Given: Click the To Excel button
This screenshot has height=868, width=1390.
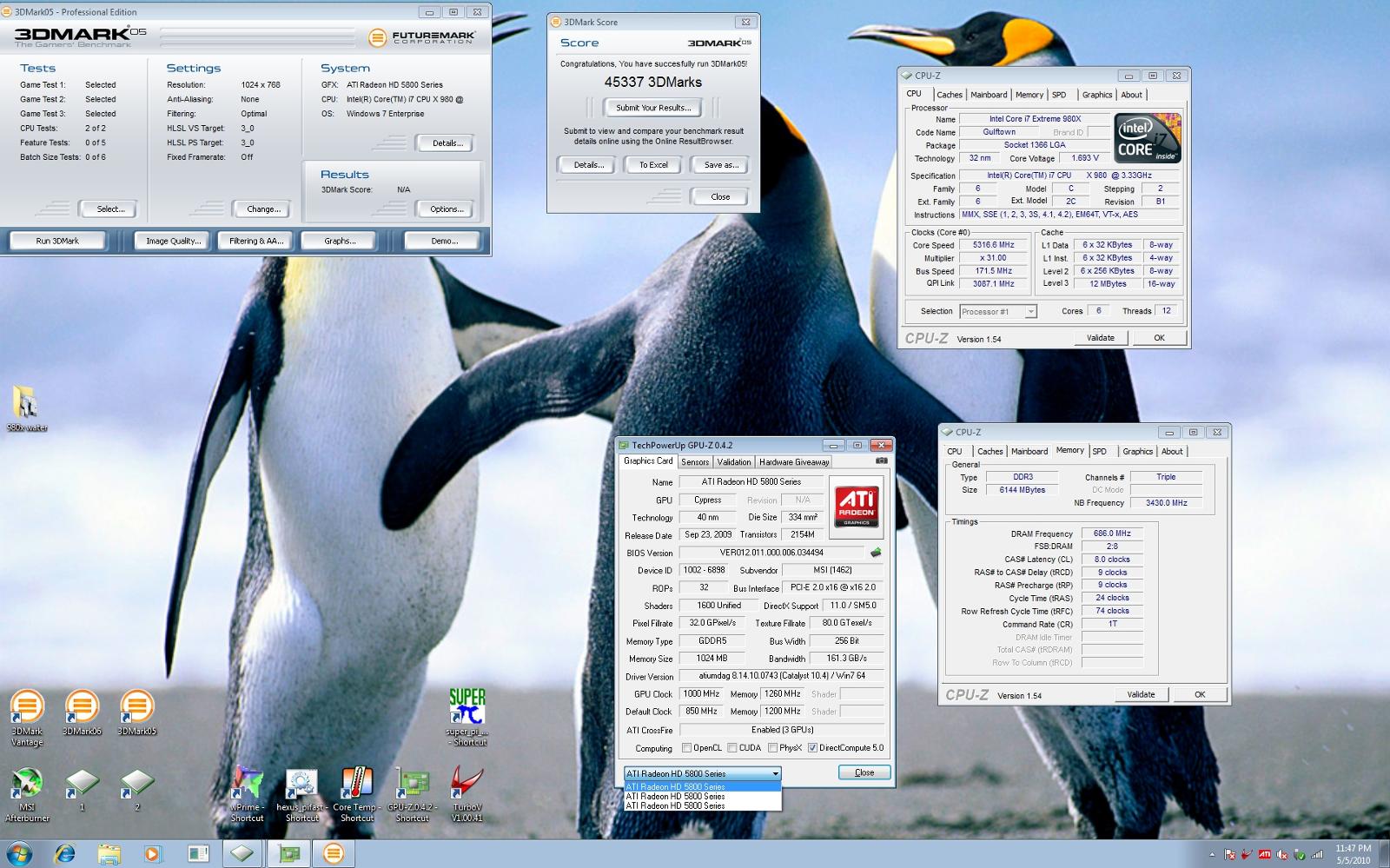Looking at the screenshot, I should (x=653, y=165).
